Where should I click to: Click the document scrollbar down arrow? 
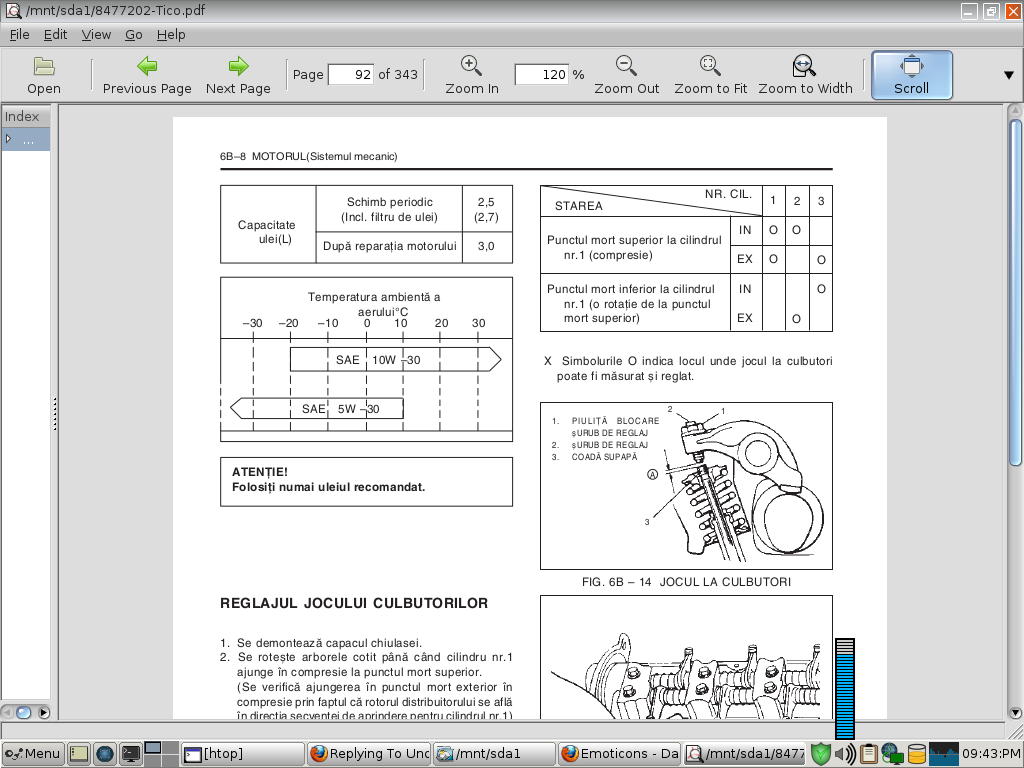coord(1015,713)
